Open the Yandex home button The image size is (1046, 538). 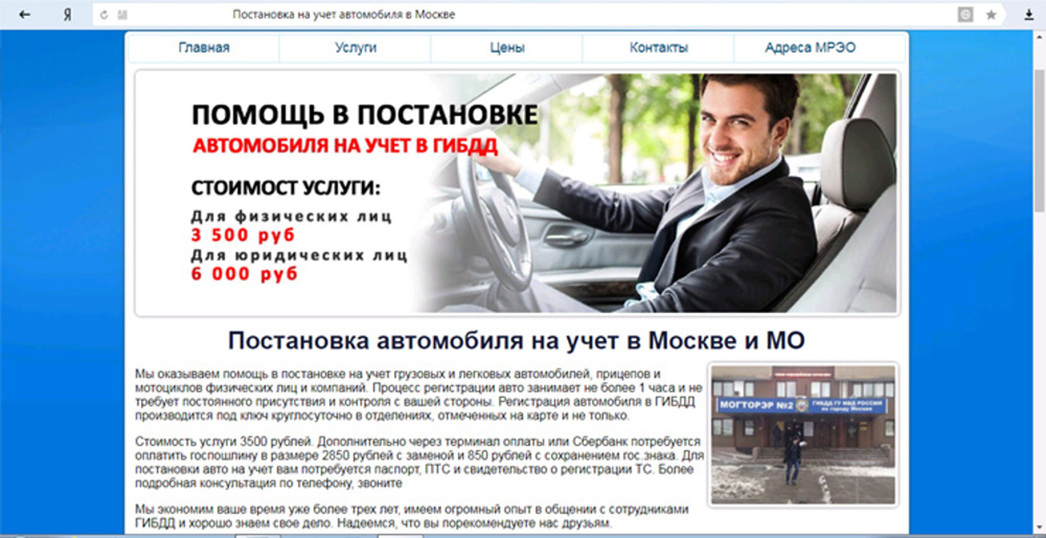point(67,15)
